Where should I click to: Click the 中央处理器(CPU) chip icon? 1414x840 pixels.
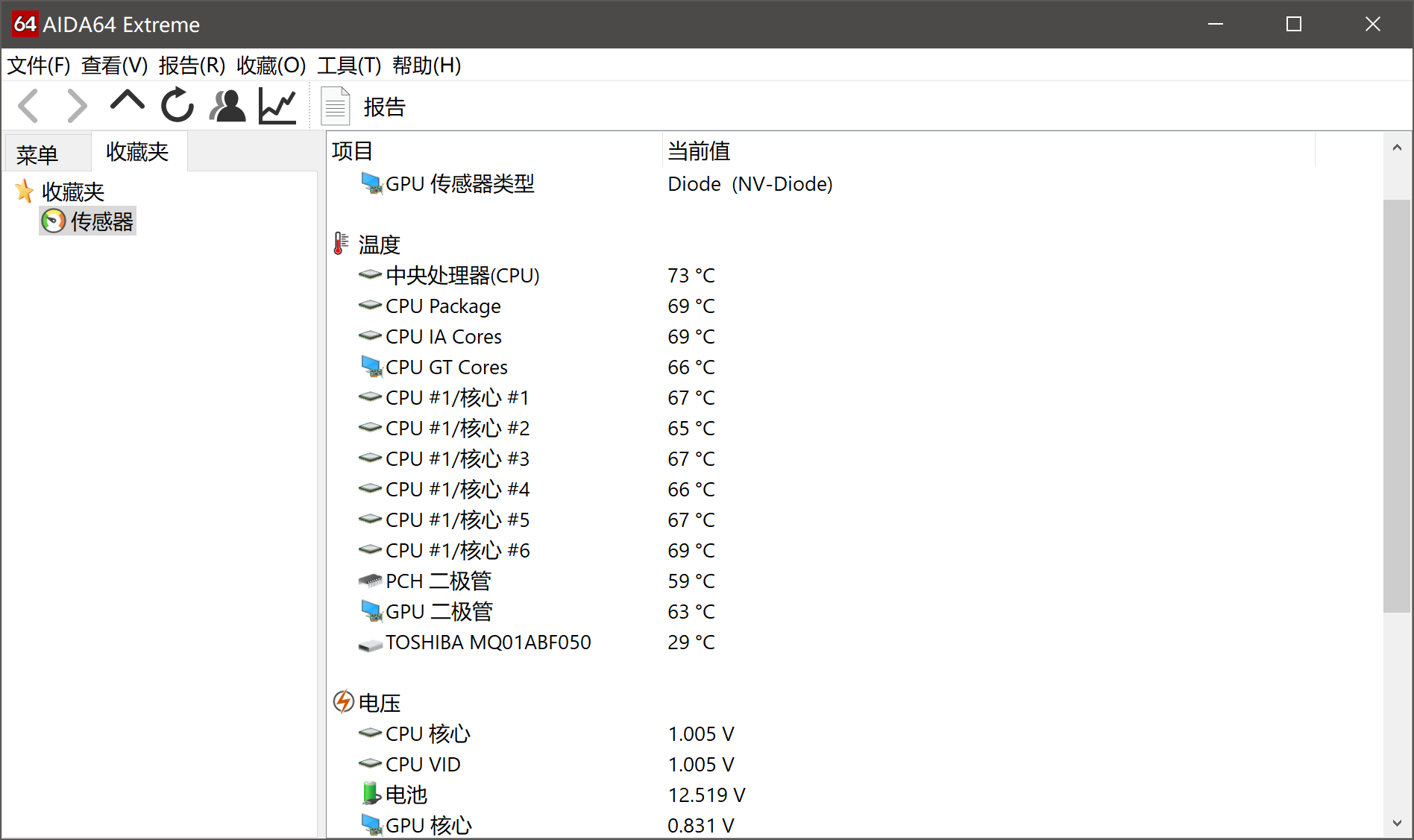[370, 275]
